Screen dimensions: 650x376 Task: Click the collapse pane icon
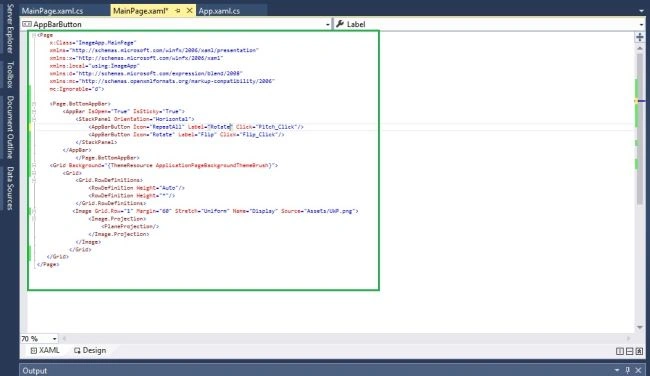point(639,351)
